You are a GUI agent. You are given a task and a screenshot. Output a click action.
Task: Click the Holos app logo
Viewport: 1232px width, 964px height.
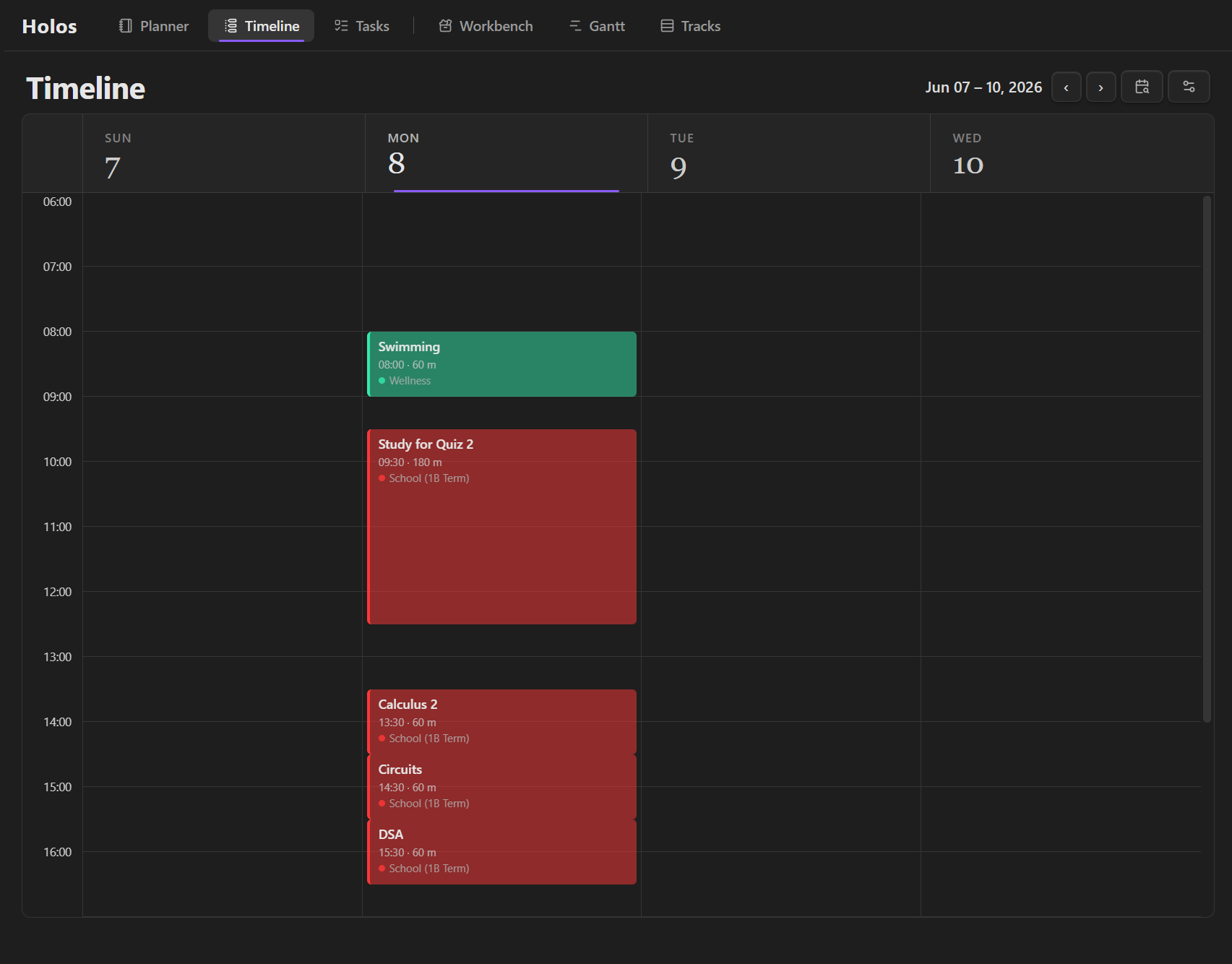[49, 27]
